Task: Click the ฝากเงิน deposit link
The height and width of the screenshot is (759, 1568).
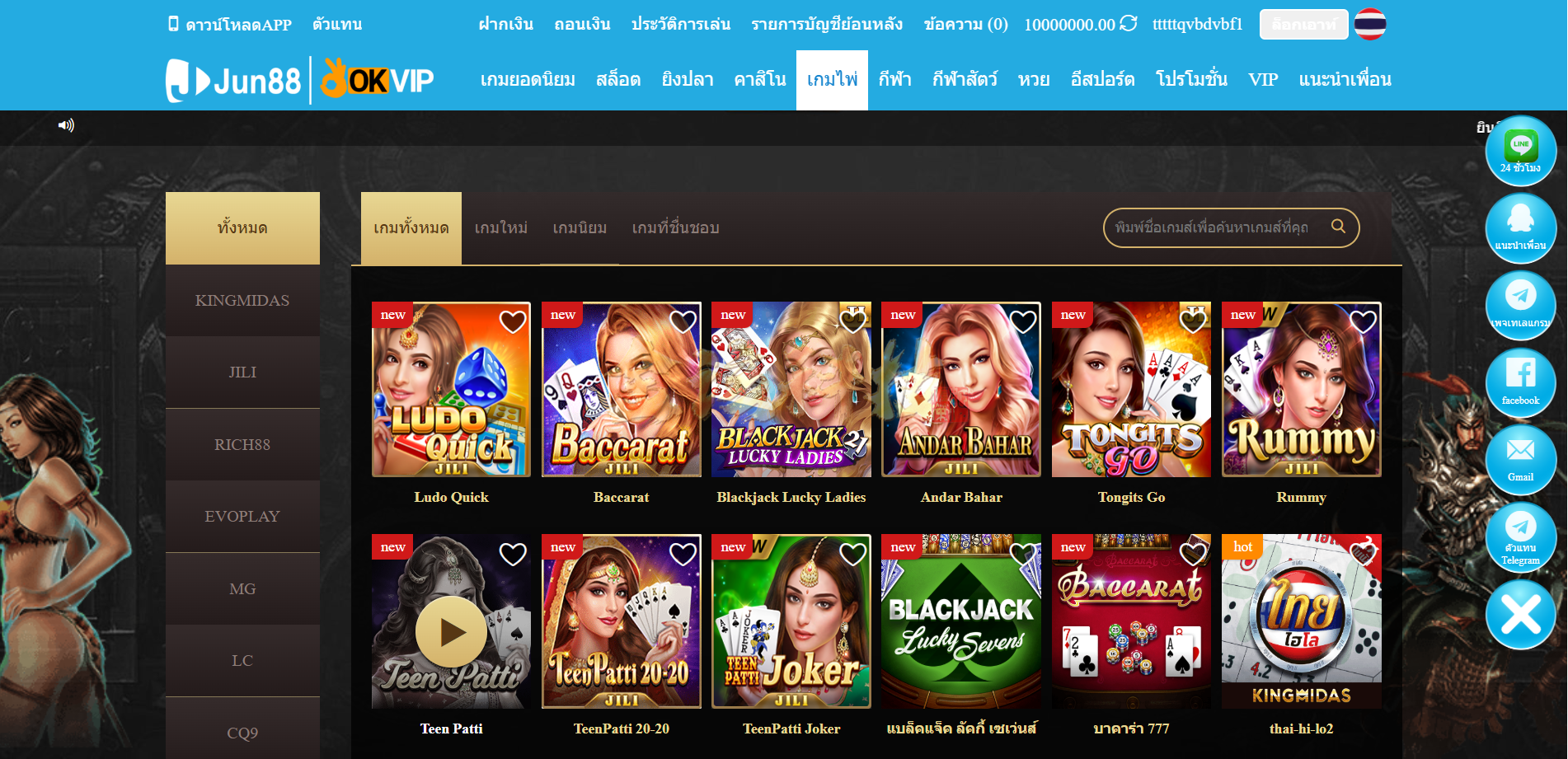Action: click(505, 25)
